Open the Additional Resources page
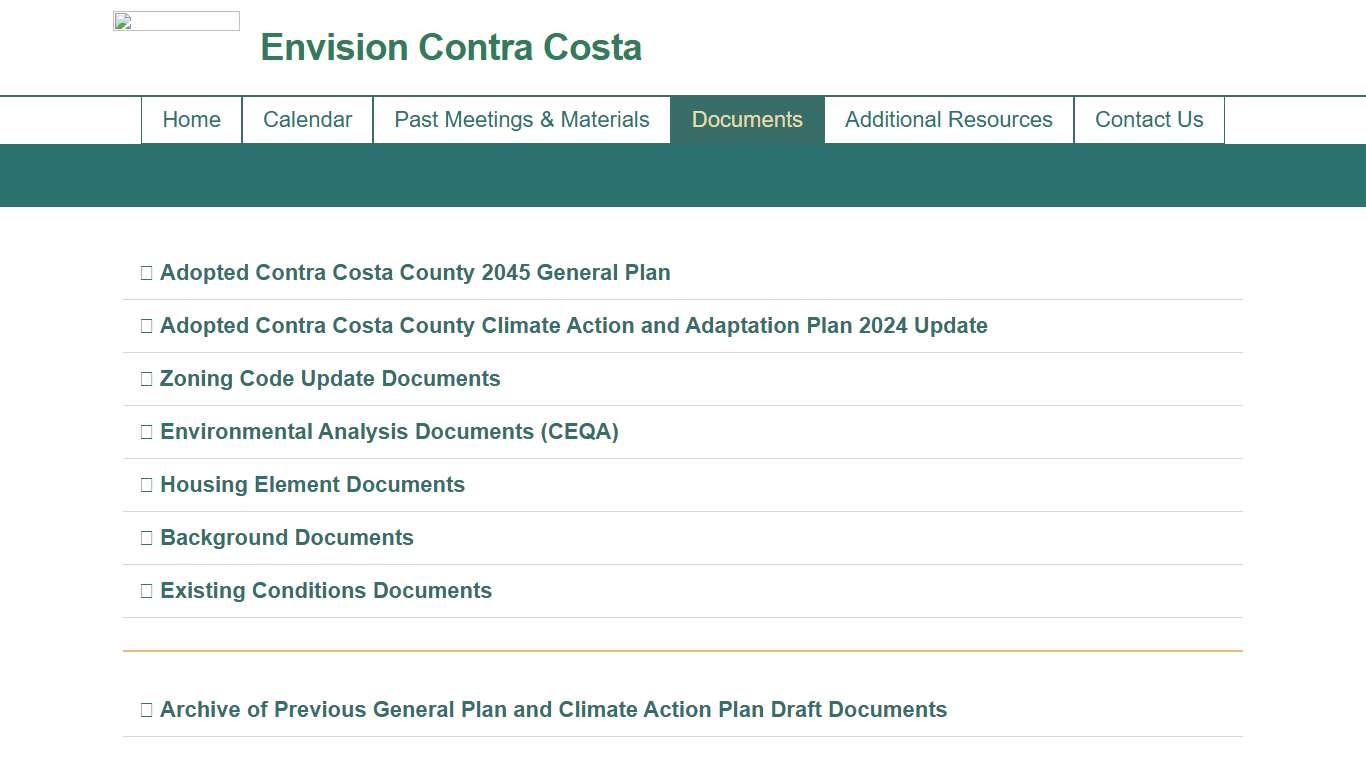1366x768 pixels. click(948, 119)
